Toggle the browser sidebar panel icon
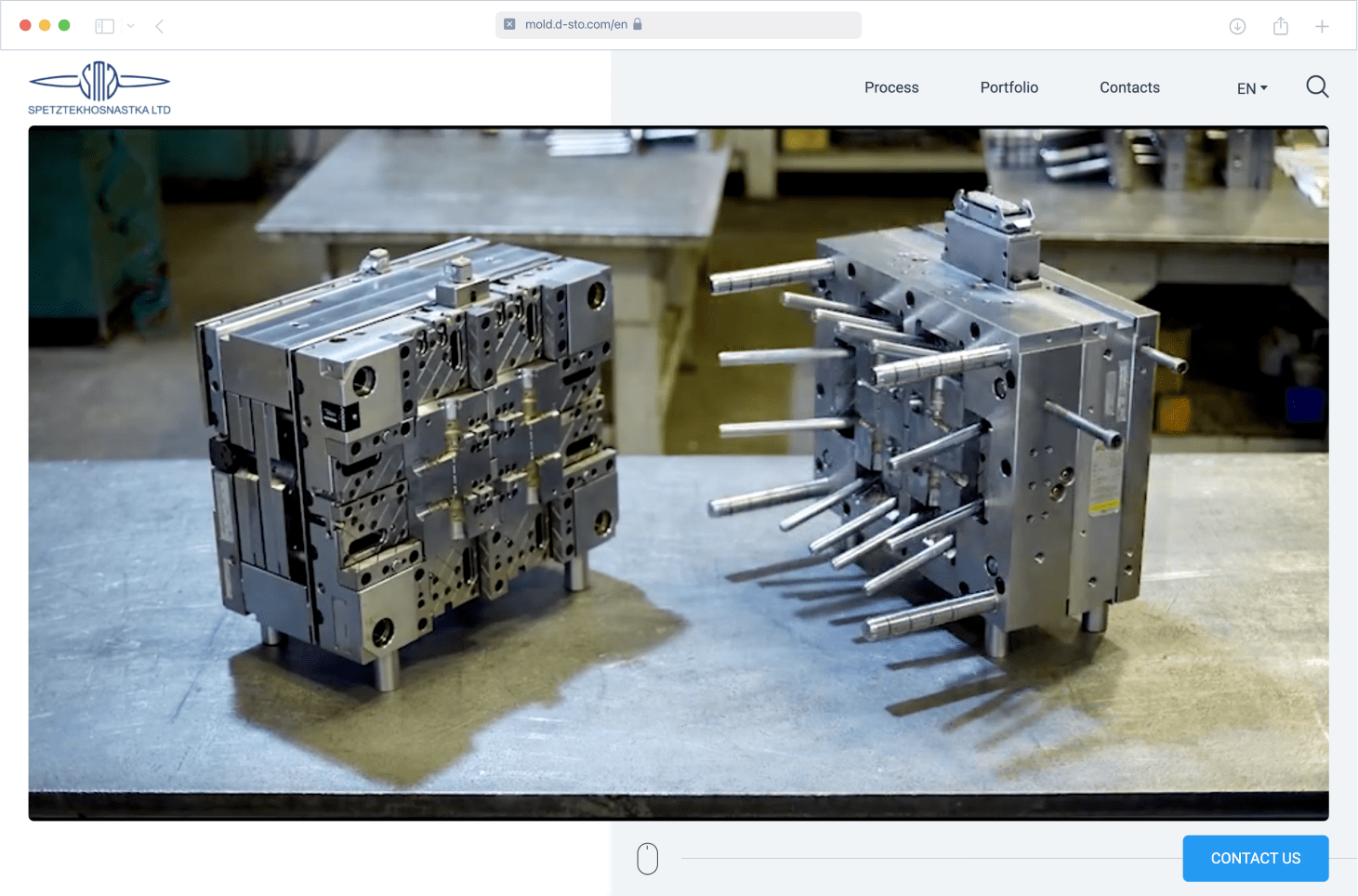Image resolution: width=1358 pixels, height=896 pixels. click(x=104, y=26)
